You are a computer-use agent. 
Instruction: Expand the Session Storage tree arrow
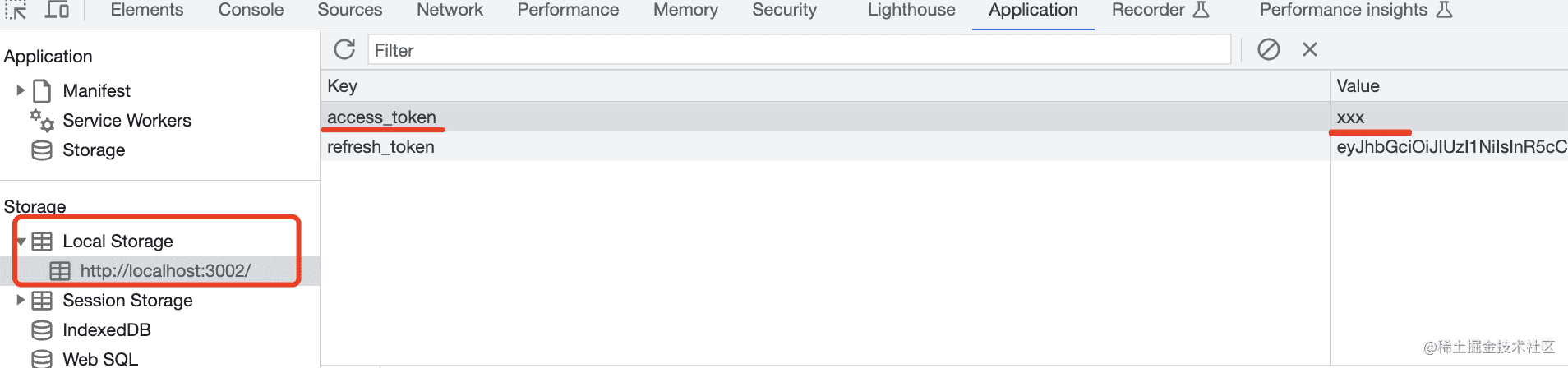tap(21, 301)
